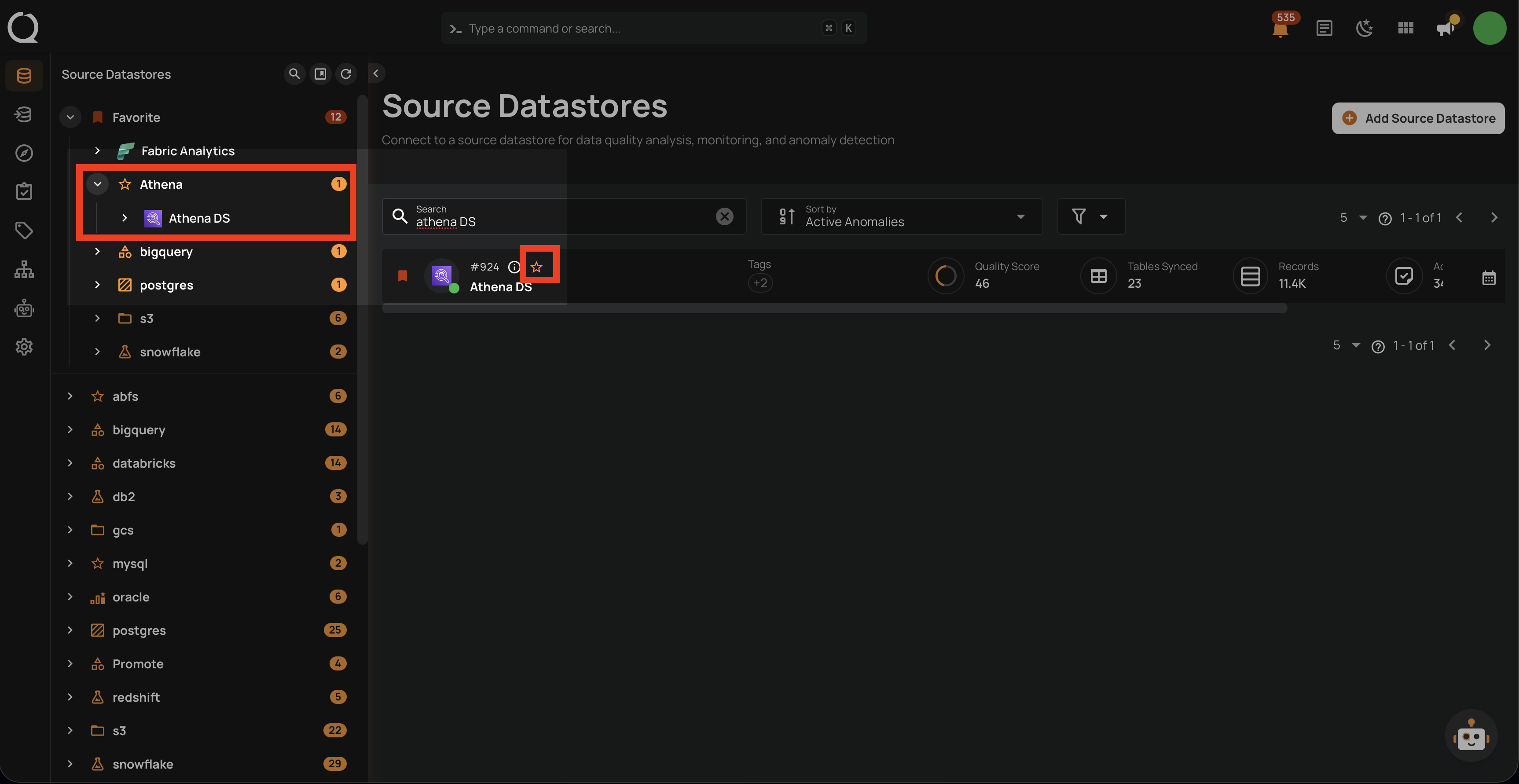This screenshot has height=784, width=1519.
Task: Open the Sort by Active Anomalies dropdown
Action: 902,216
